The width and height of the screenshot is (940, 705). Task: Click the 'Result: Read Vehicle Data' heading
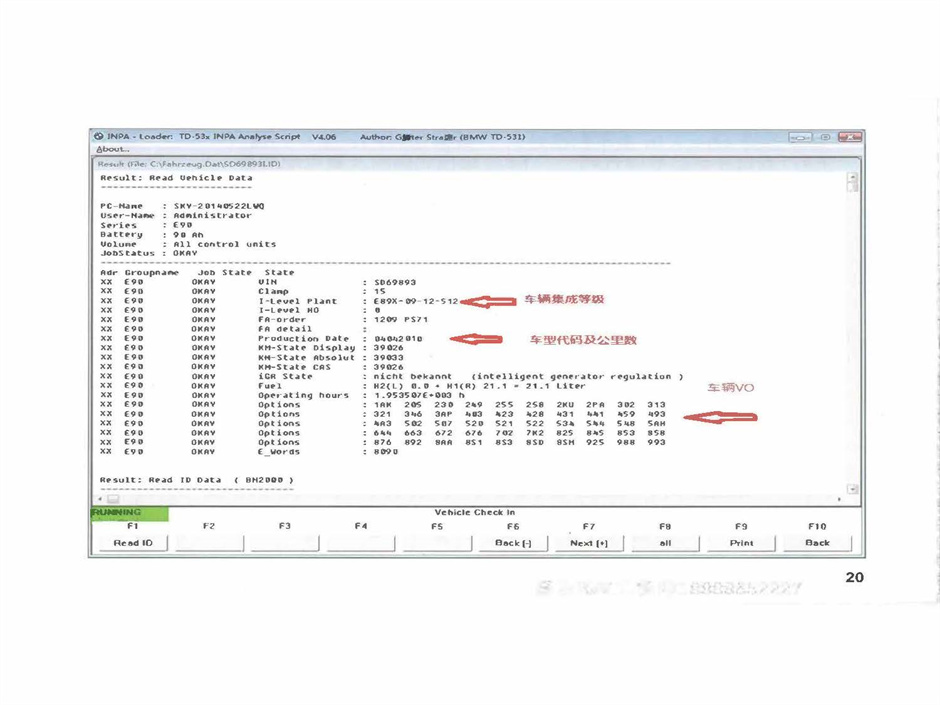(176, 178)
